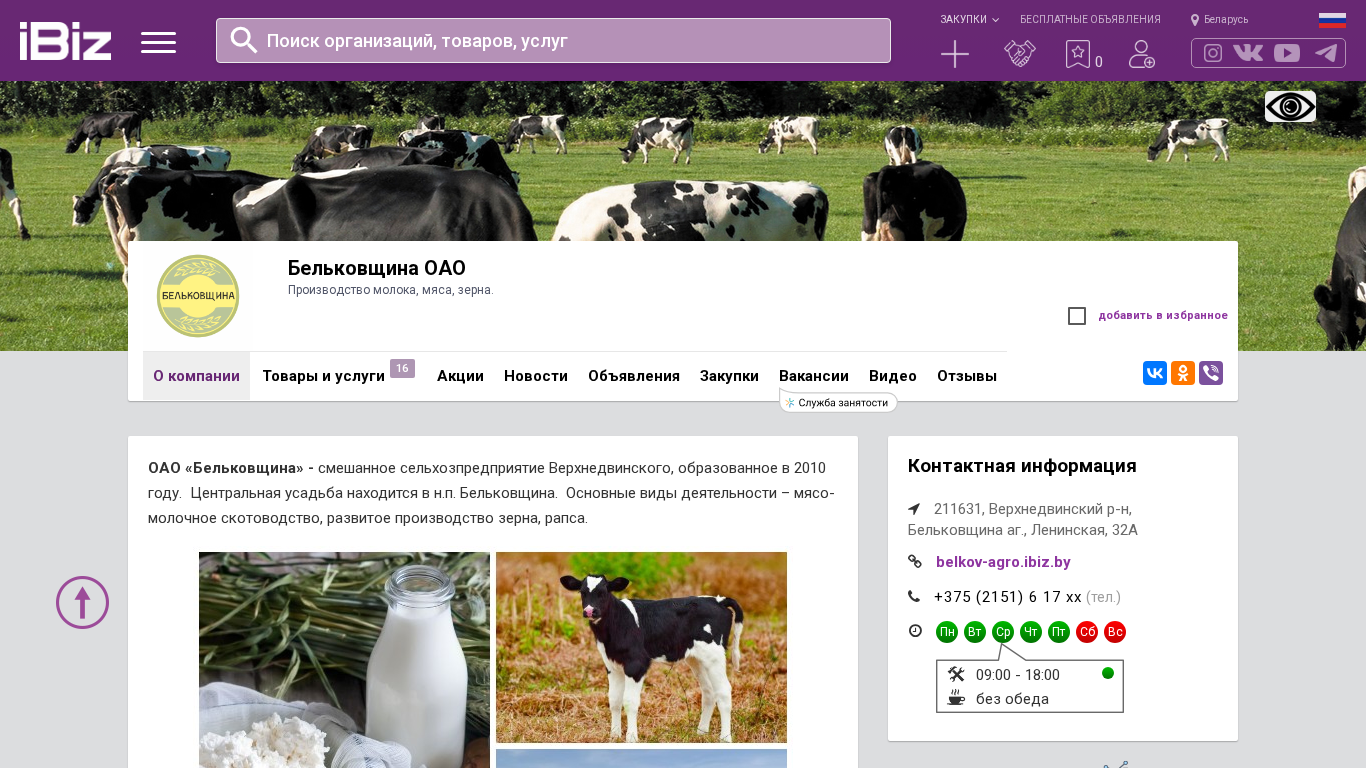The width and height of the screenshot is (1366, 768).
Task: Share the page on Odnoklassniki
Action: [x=1183, y=373]
